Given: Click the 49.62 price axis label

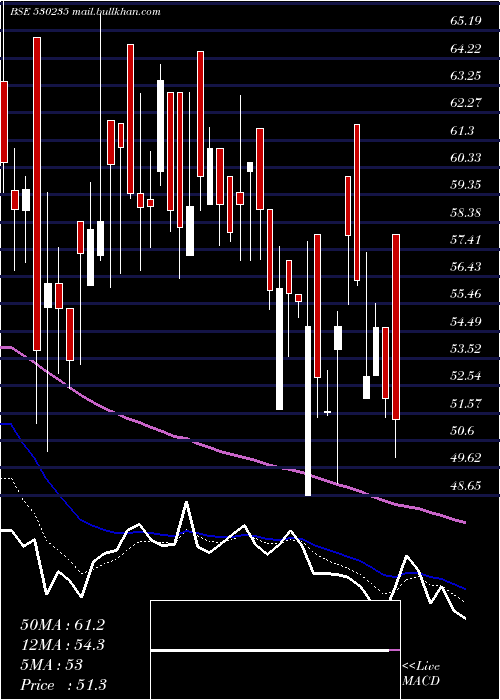Looking at the screenshot, I should point(466,458).
